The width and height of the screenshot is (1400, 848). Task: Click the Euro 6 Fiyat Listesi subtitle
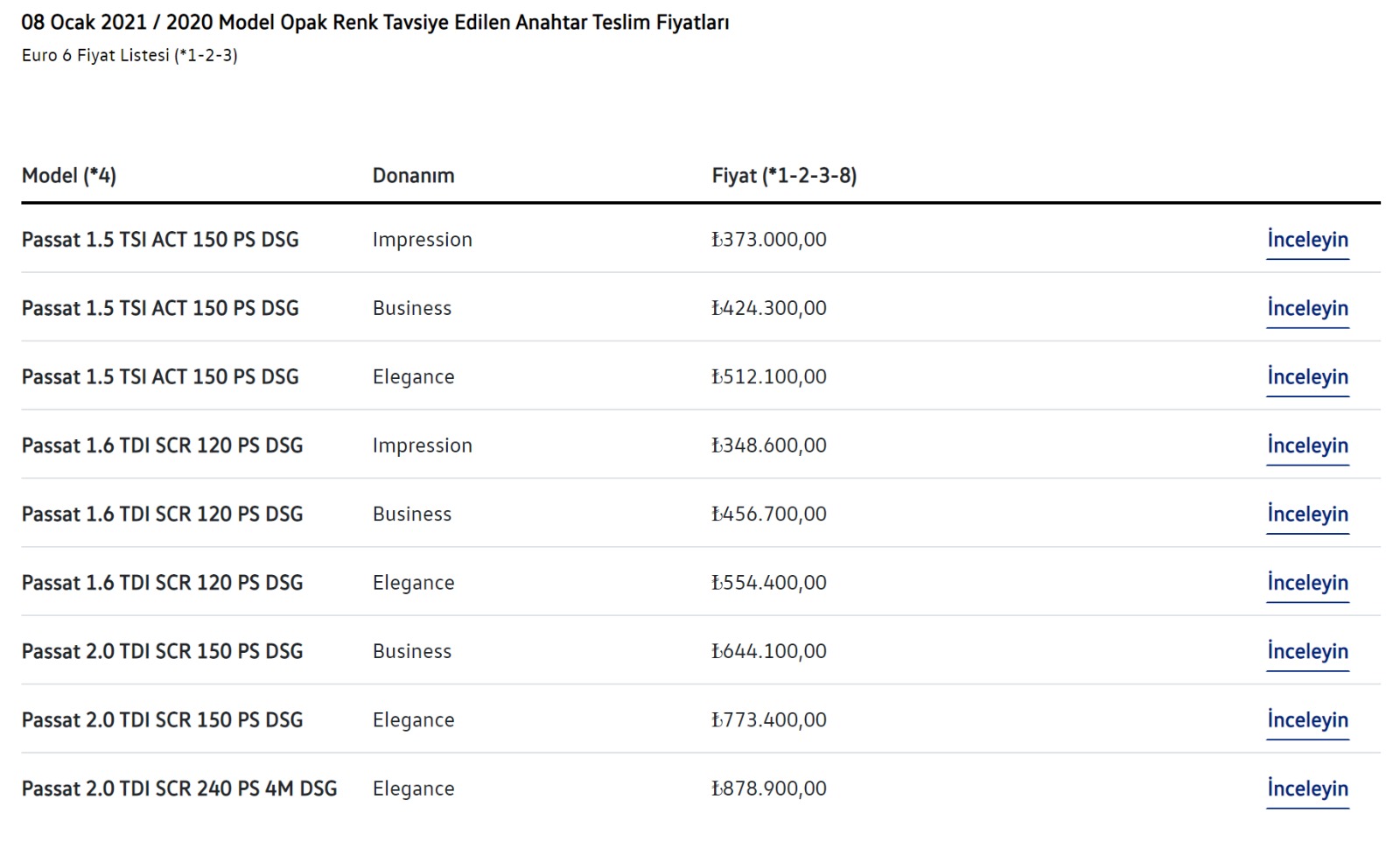129,55
